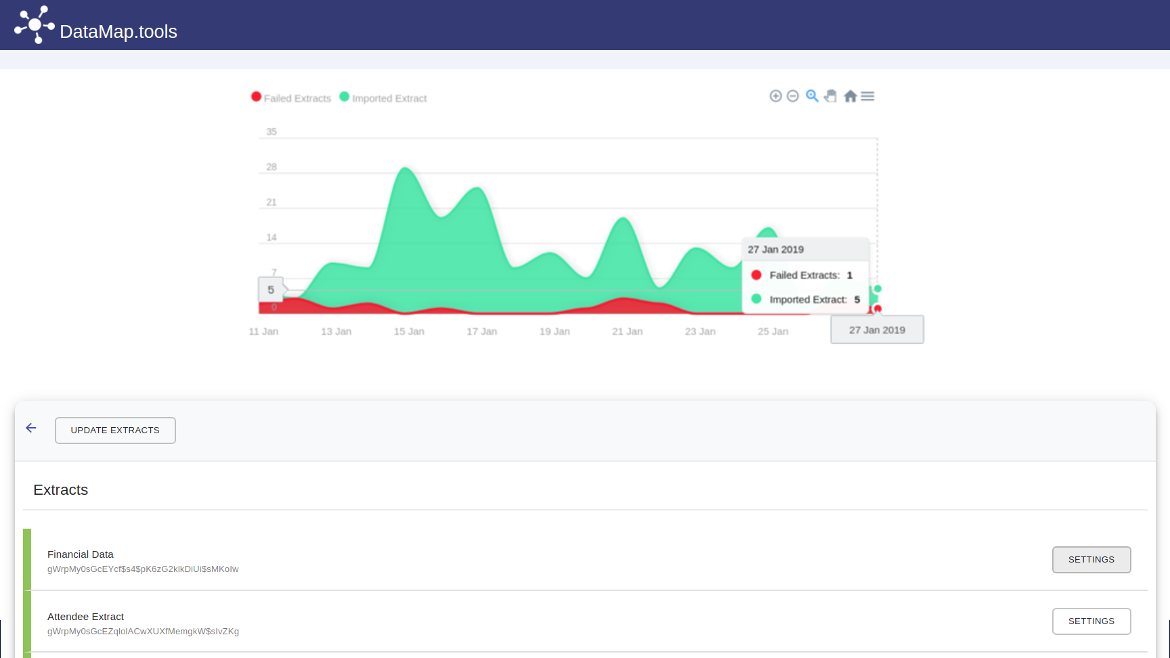Click the DataMap.tools logo icon

click(x=33, y=23)
